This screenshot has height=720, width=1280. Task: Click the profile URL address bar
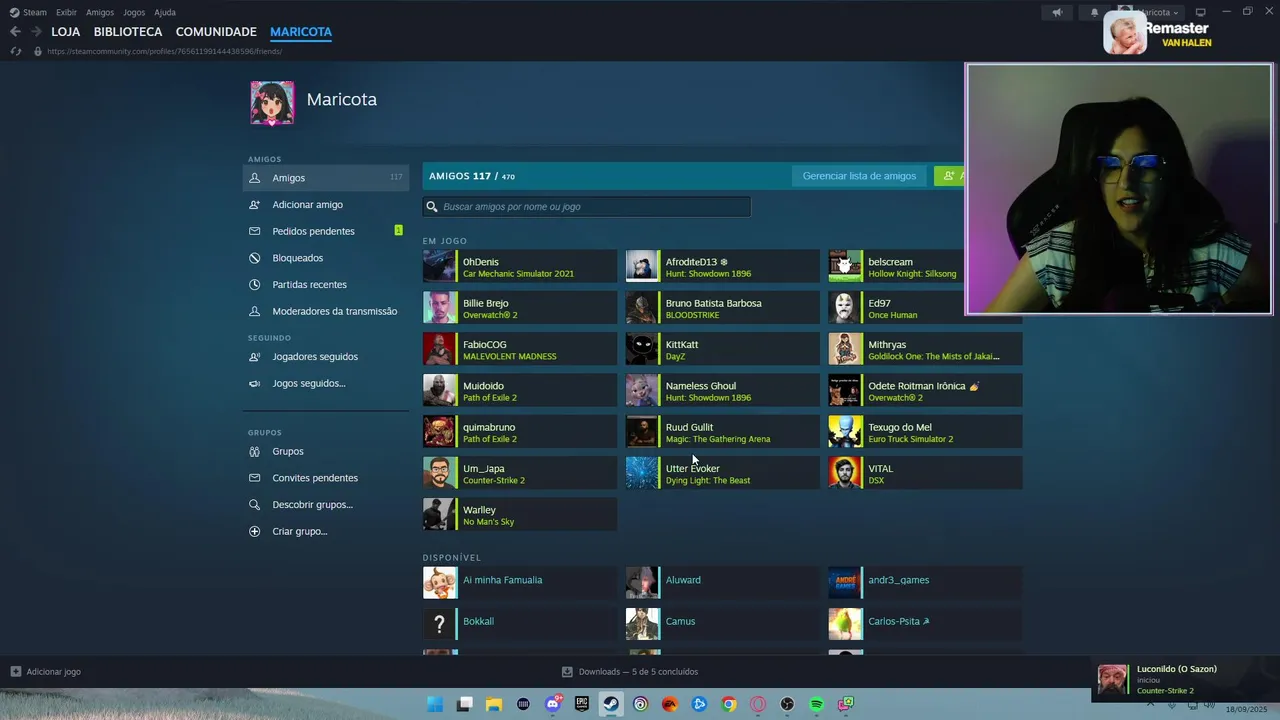click(x=165, y=51)
